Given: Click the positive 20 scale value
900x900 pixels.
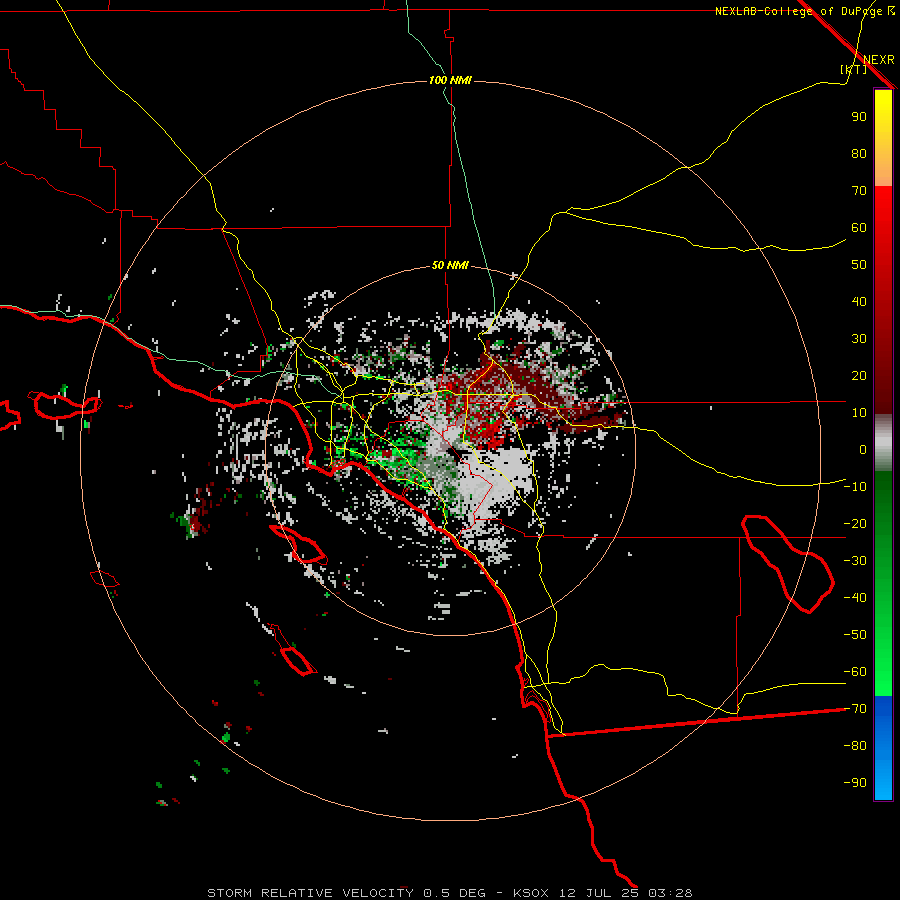Looking at the screenshot, I should pos(859,376).
